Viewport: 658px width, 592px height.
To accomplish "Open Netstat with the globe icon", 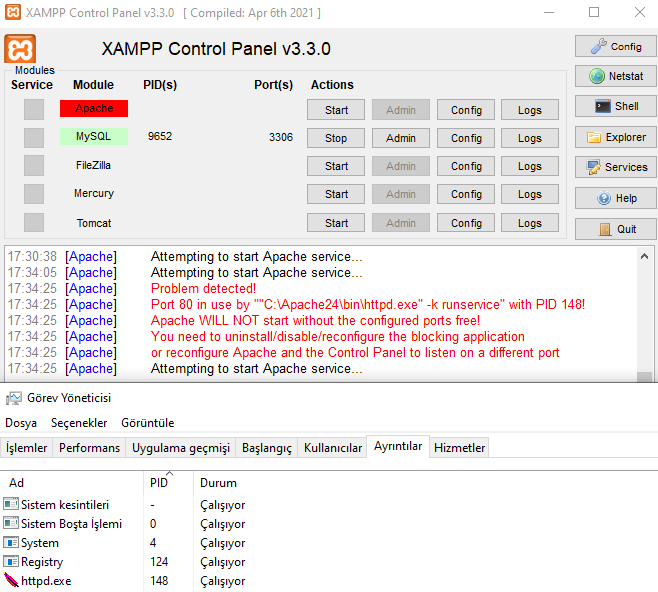I will [616, 76].
